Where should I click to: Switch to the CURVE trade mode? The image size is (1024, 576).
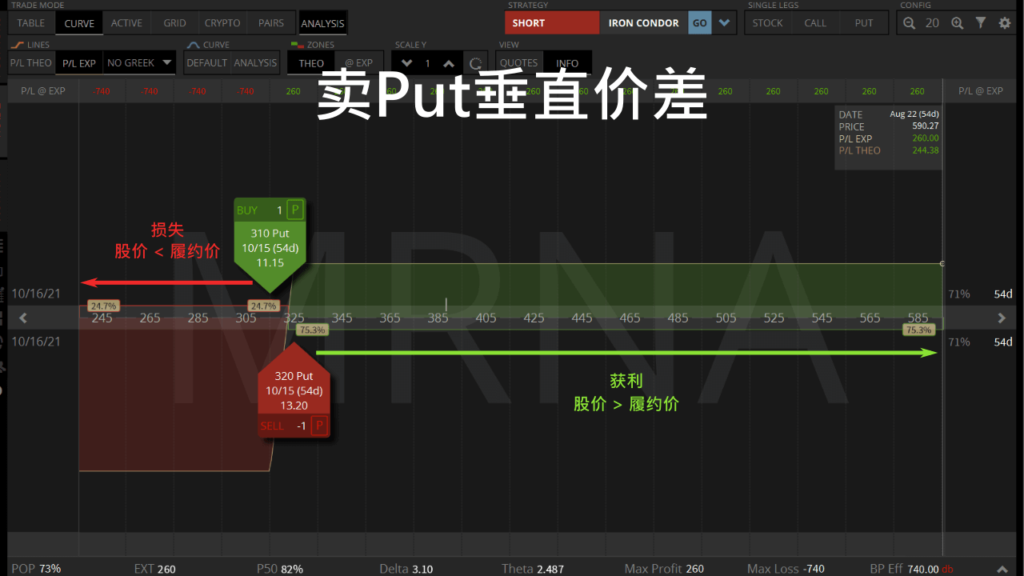pos(79,23)
